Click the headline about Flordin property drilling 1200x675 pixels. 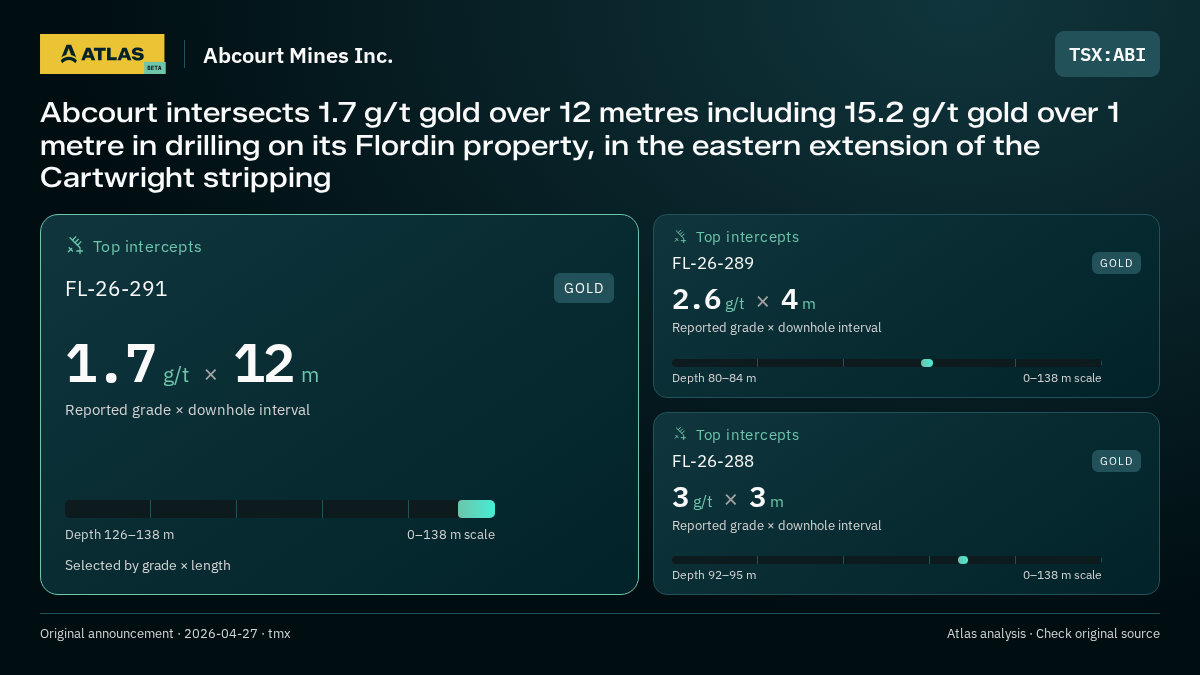[580, 145]
